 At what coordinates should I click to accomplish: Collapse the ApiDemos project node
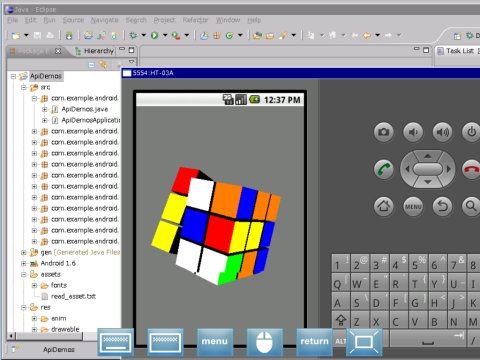pyautogui.click(x=13, y=76)
